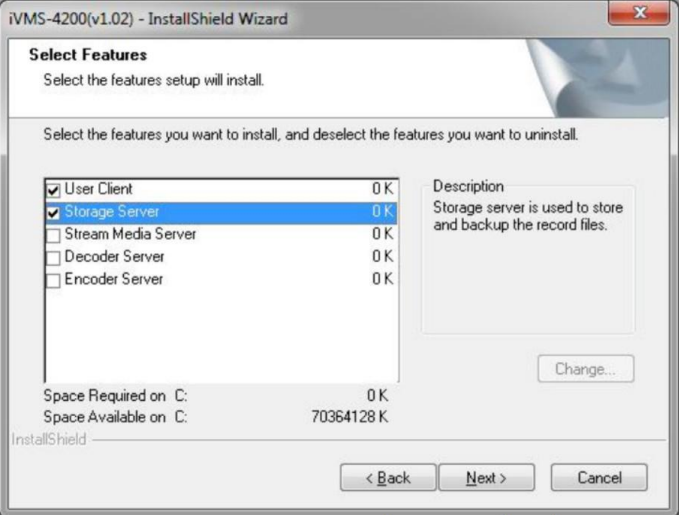Click the greyed-out Change... button
This screenshot has width=679, height=515.
point(586,369)
